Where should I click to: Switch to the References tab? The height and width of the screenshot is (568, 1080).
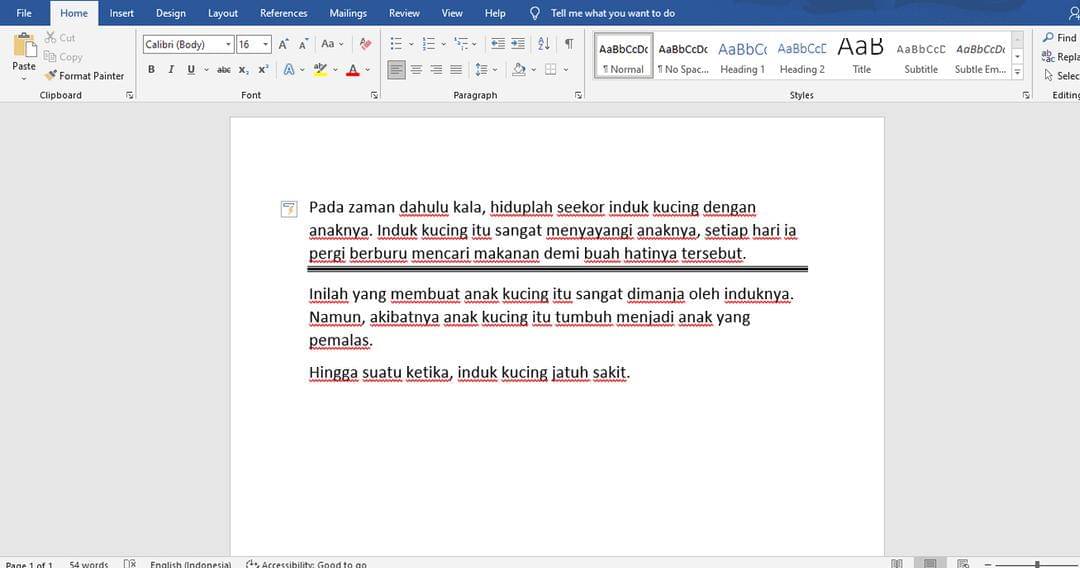point(283,13)
